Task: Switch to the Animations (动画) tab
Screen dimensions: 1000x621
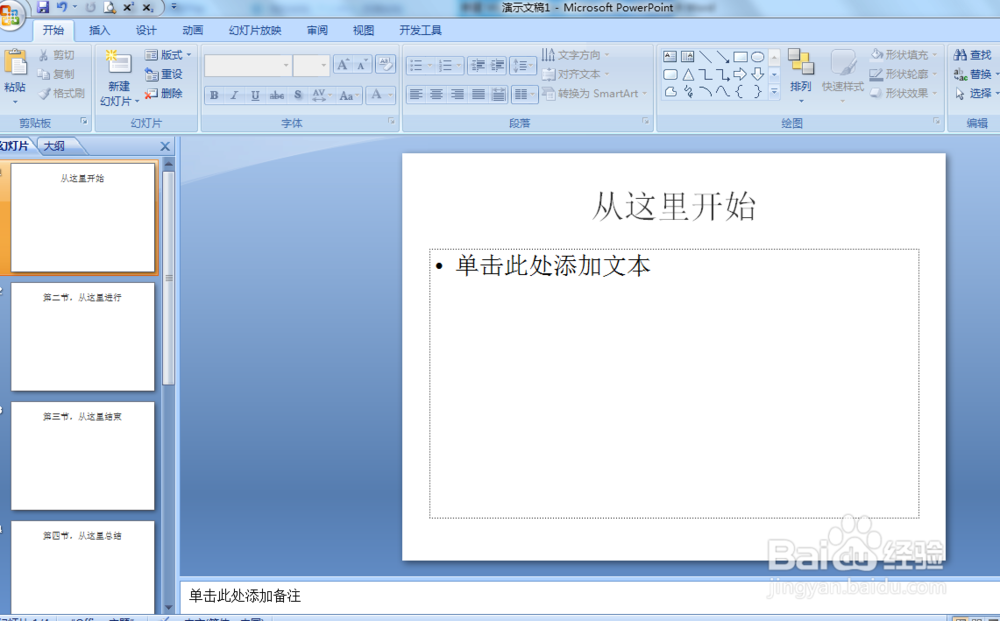Action: [192, 30]
